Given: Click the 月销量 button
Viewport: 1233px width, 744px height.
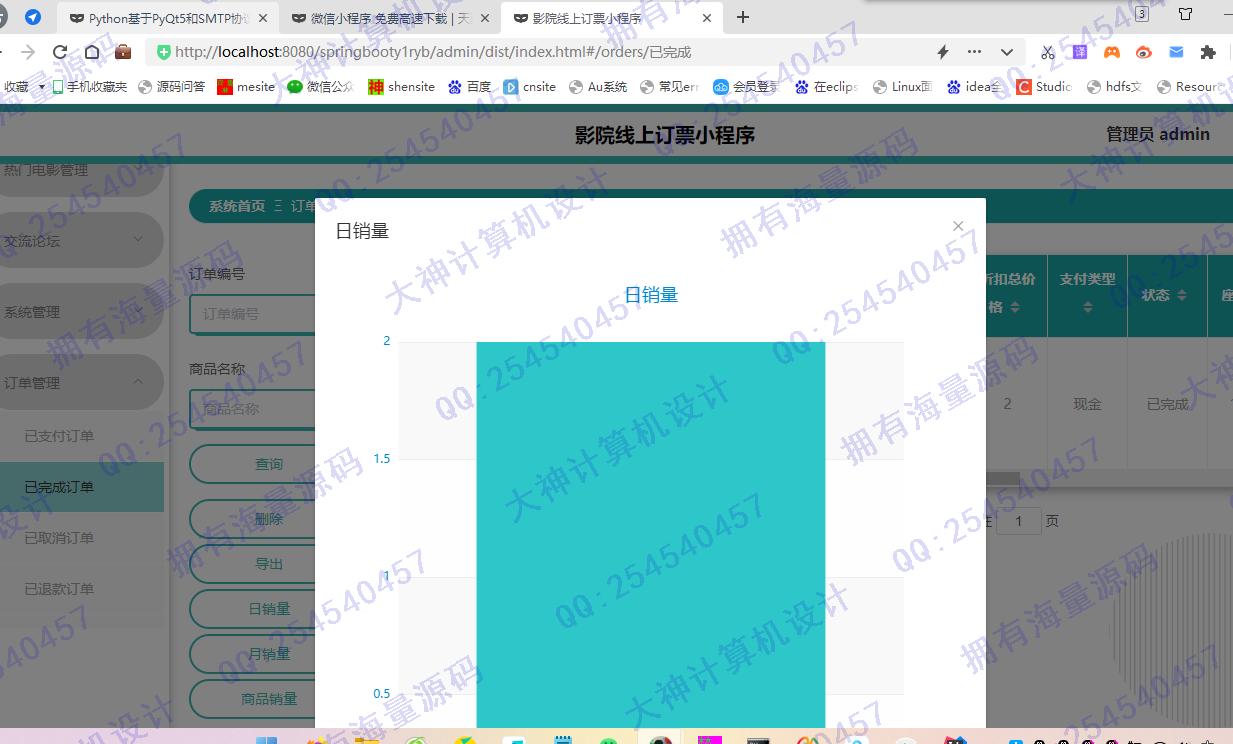Looking at the screenshot, I should coord(253,654).
